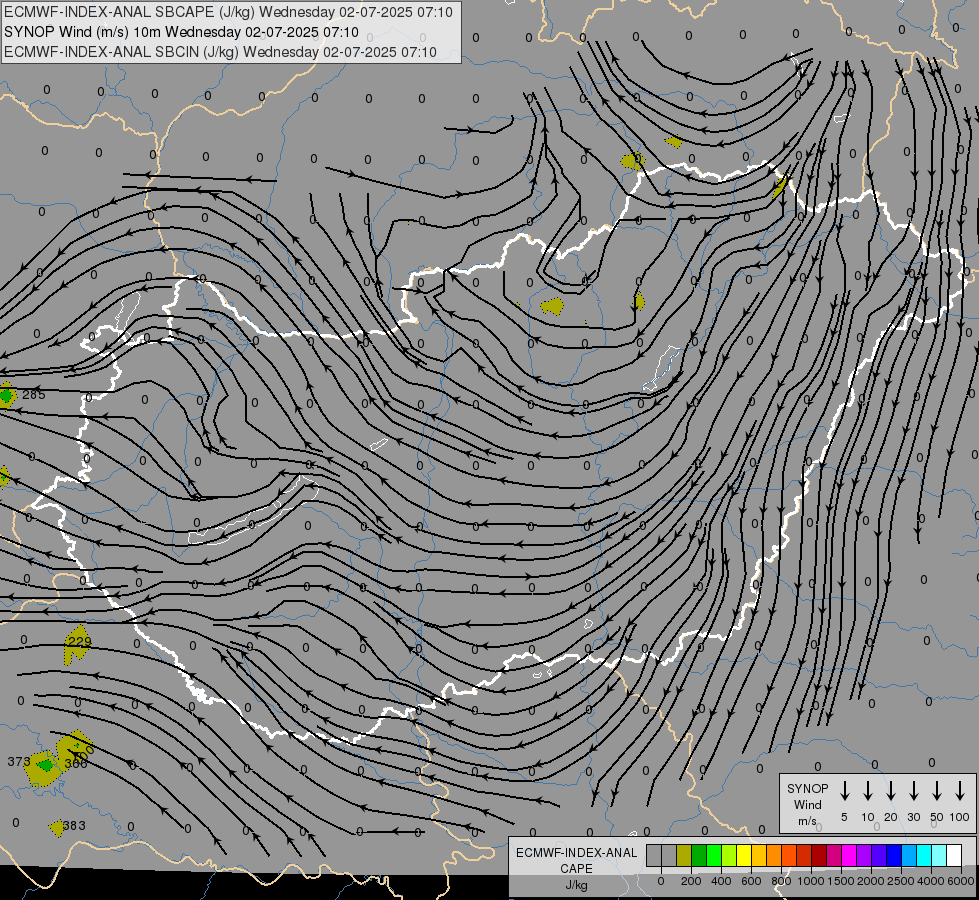Image resolution: width=979 pixels, height=900 pixels.
Task: Click the olive CAPE patch beside label 383
Action: click(x=56, y=828)
